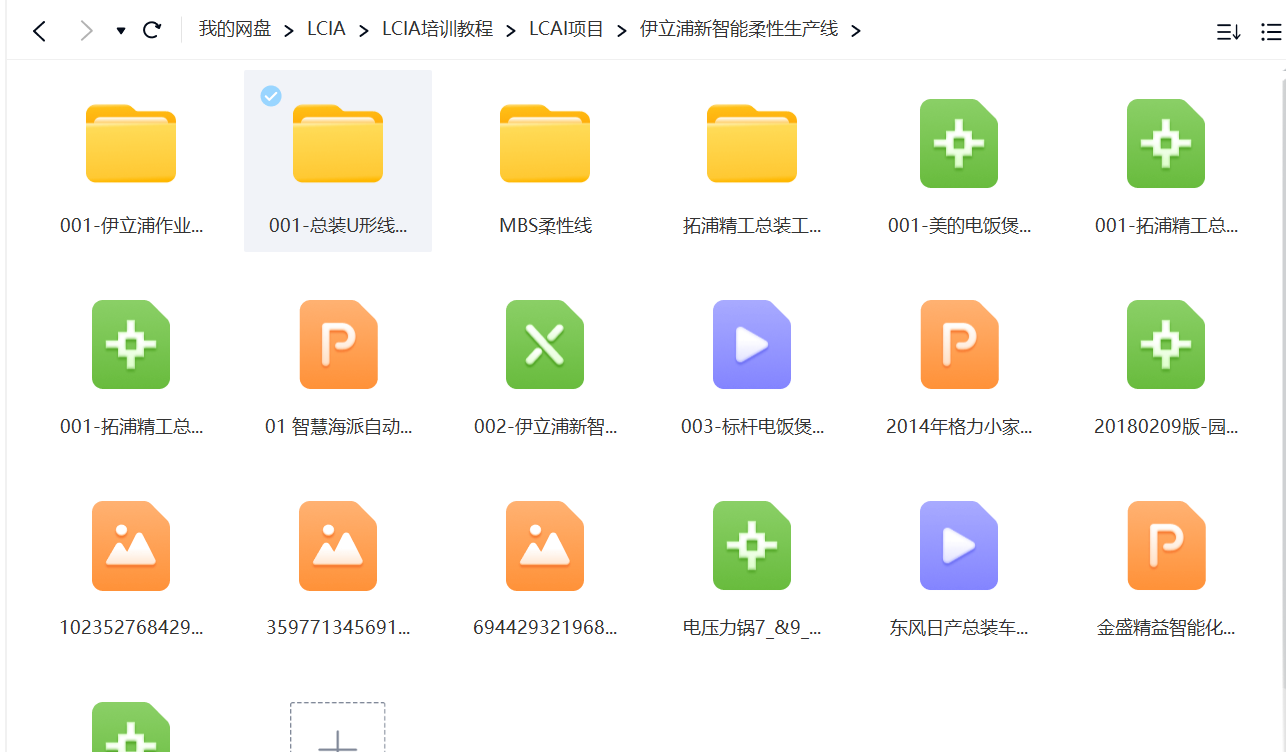The image size is (1286, 752).
Task: Play the 003-标杆电饭煲 video file
Action: (x=751, y=344)
